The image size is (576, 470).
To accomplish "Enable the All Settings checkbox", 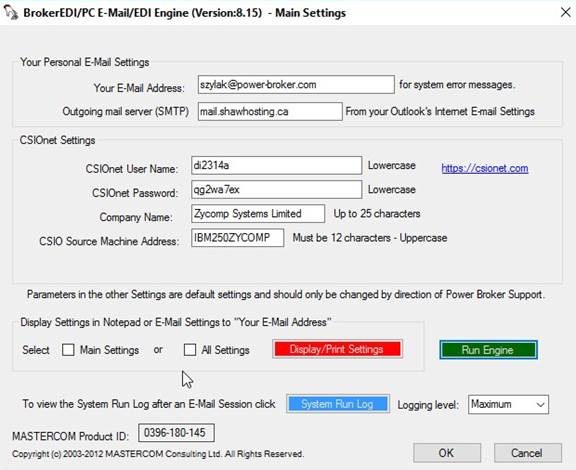I will pyautogui.click(x=190, y=349).
